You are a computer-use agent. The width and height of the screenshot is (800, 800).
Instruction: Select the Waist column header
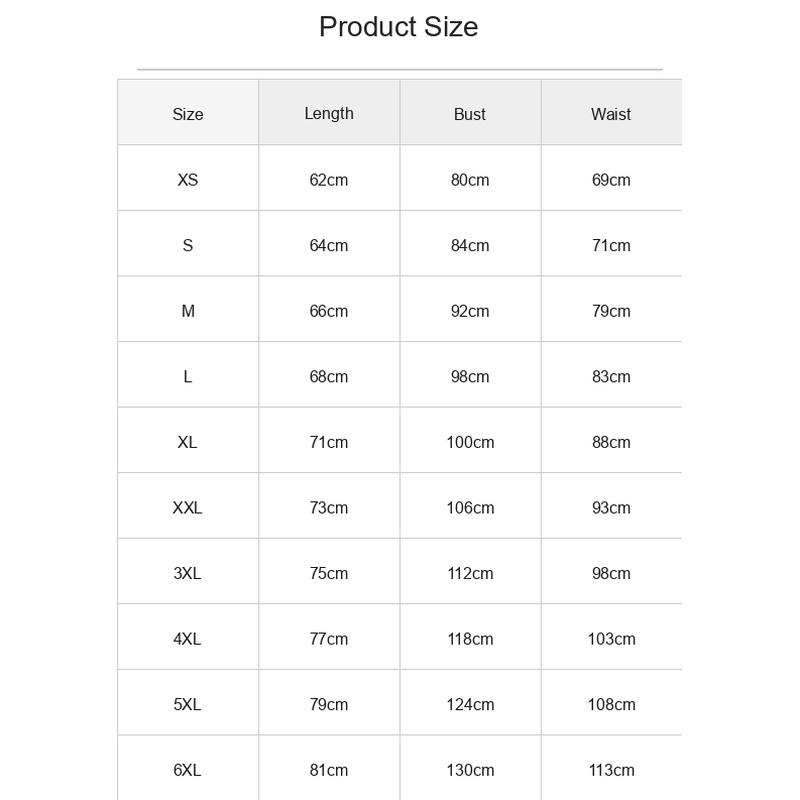click(x=611, y=114)
